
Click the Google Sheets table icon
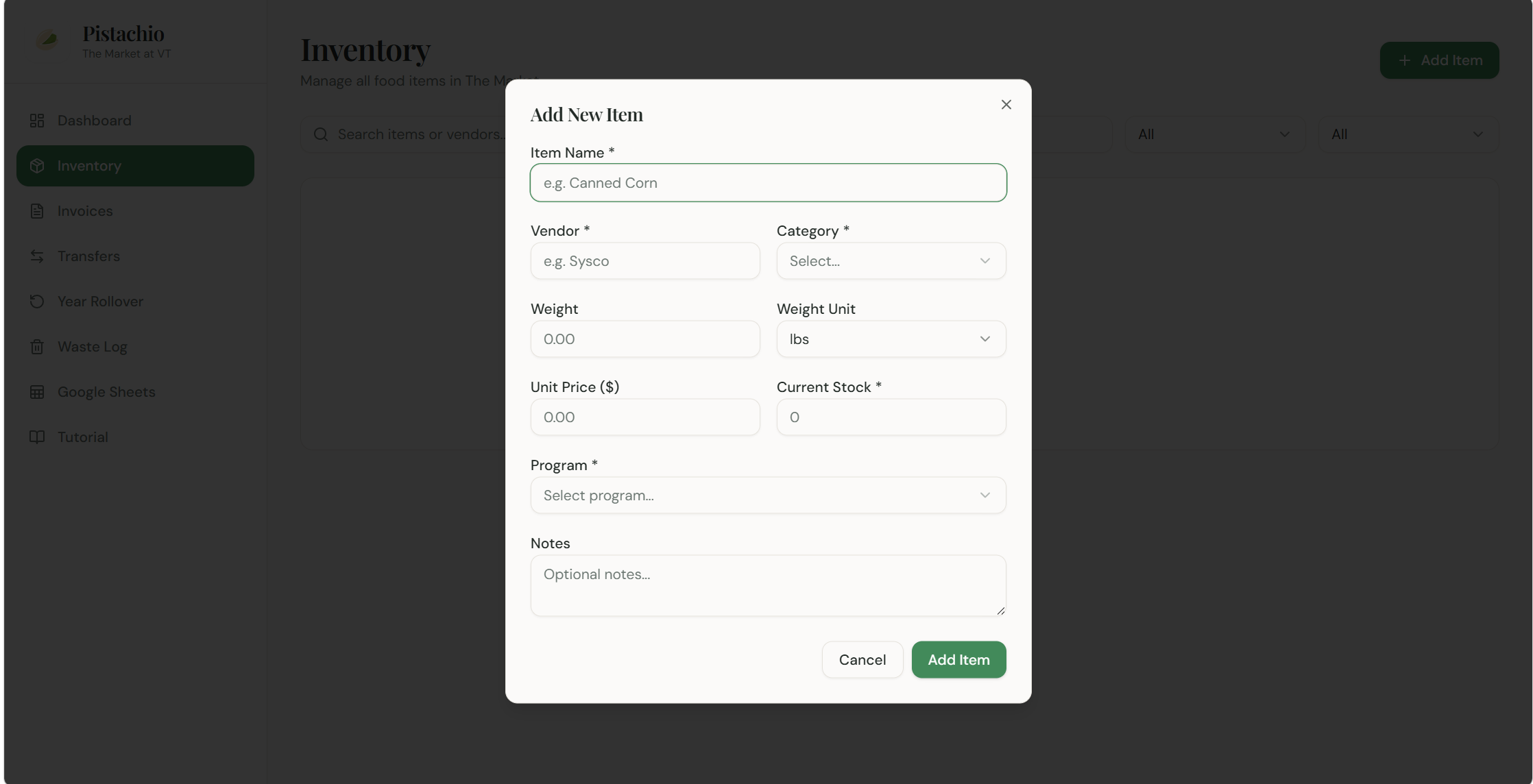click(37, 392)
